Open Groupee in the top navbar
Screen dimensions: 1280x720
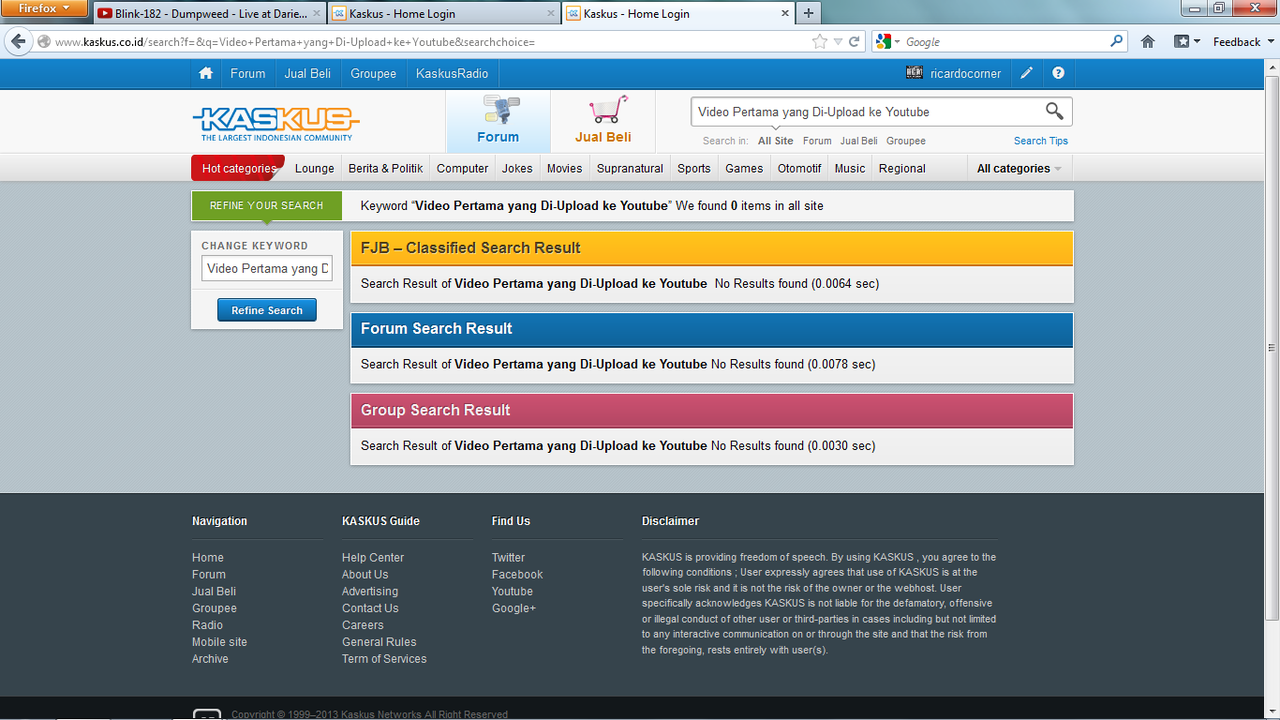pyautogui.click(x=373, y=73)
